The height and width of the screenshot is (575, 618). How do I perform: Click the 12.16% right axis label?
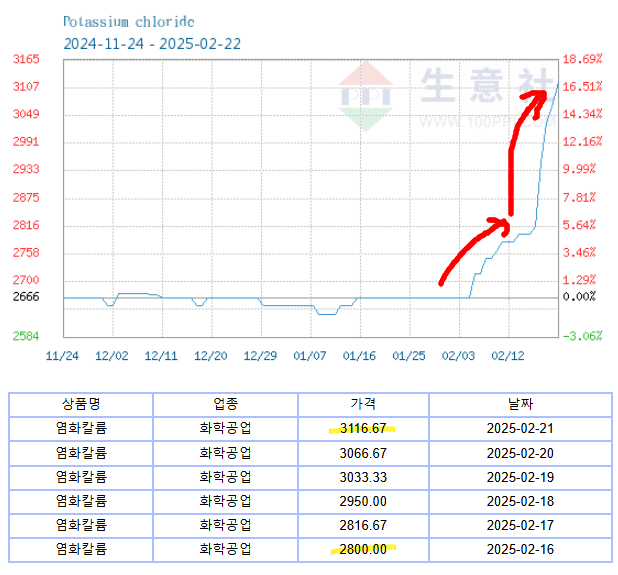pos(582,141)
